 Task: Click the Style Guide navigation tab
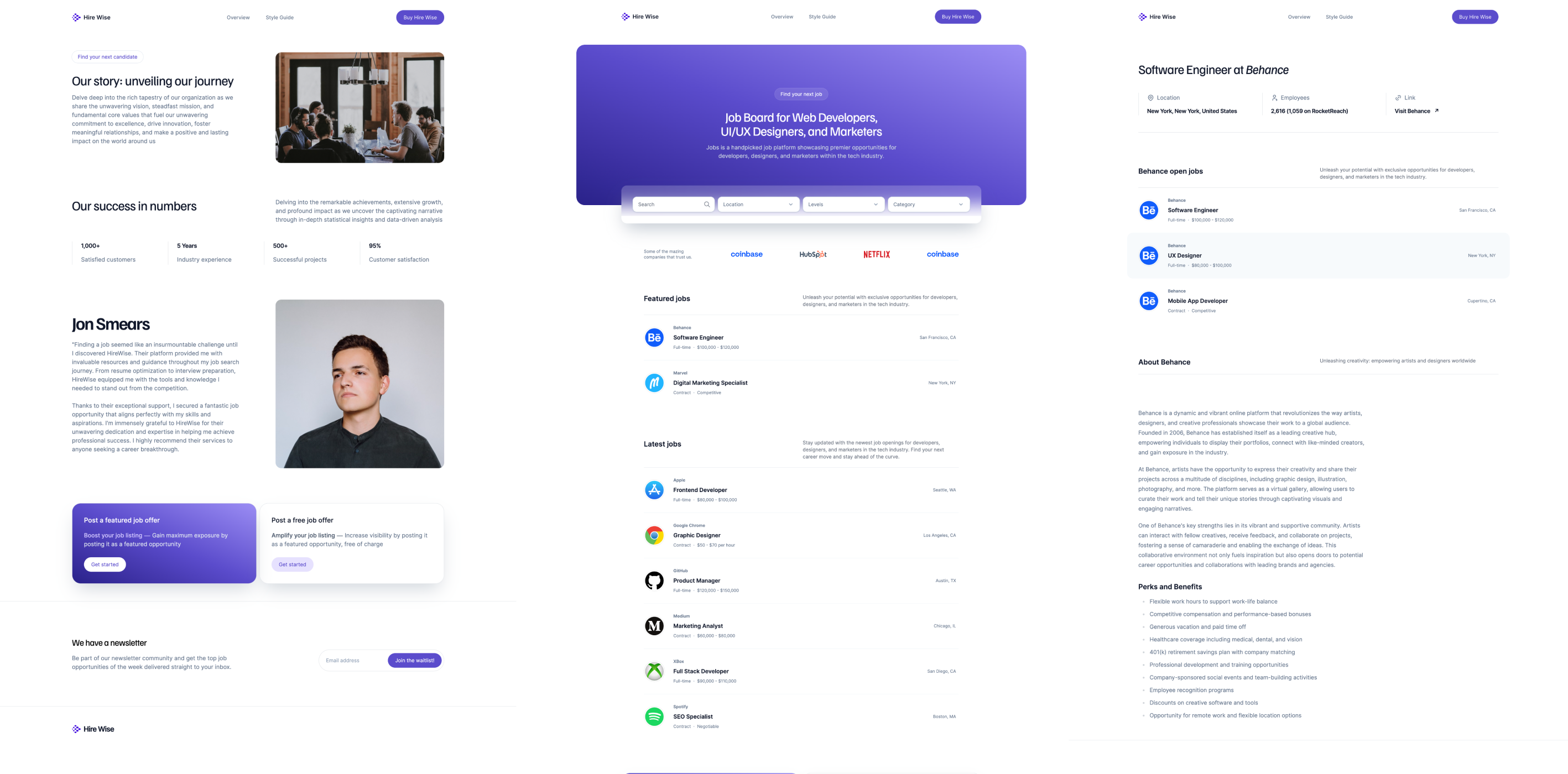(x=278, y=16)
